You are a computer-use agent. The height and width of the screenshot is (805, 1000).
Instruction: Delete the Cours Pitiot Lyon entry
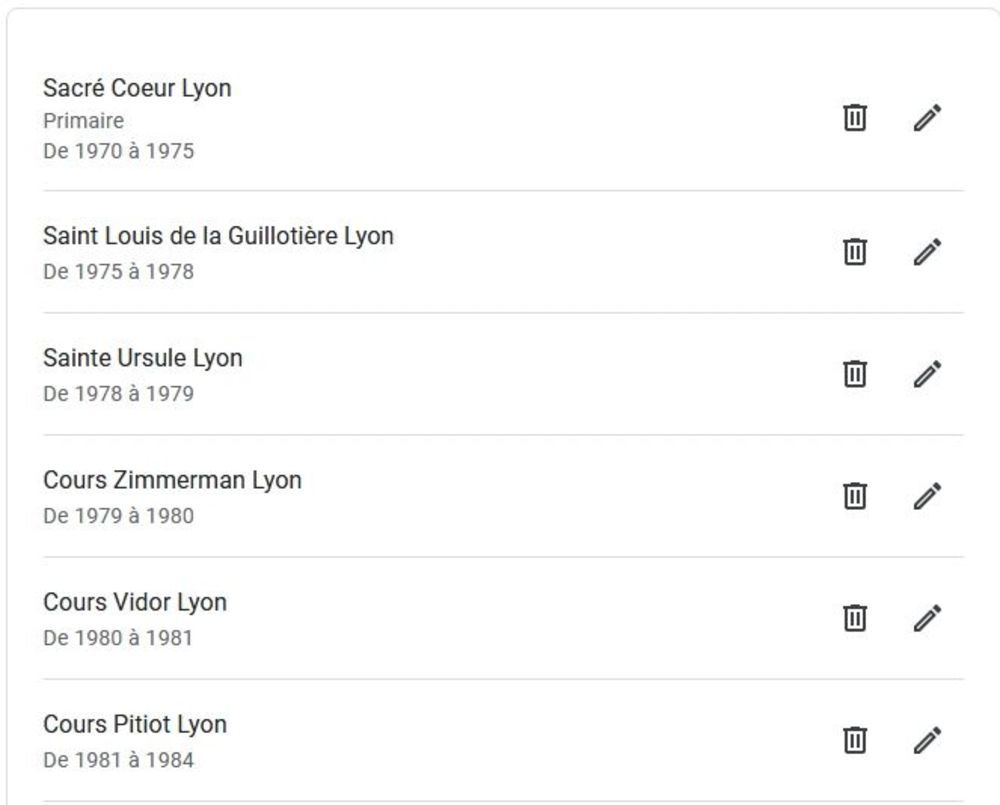(x=855, y=740)
